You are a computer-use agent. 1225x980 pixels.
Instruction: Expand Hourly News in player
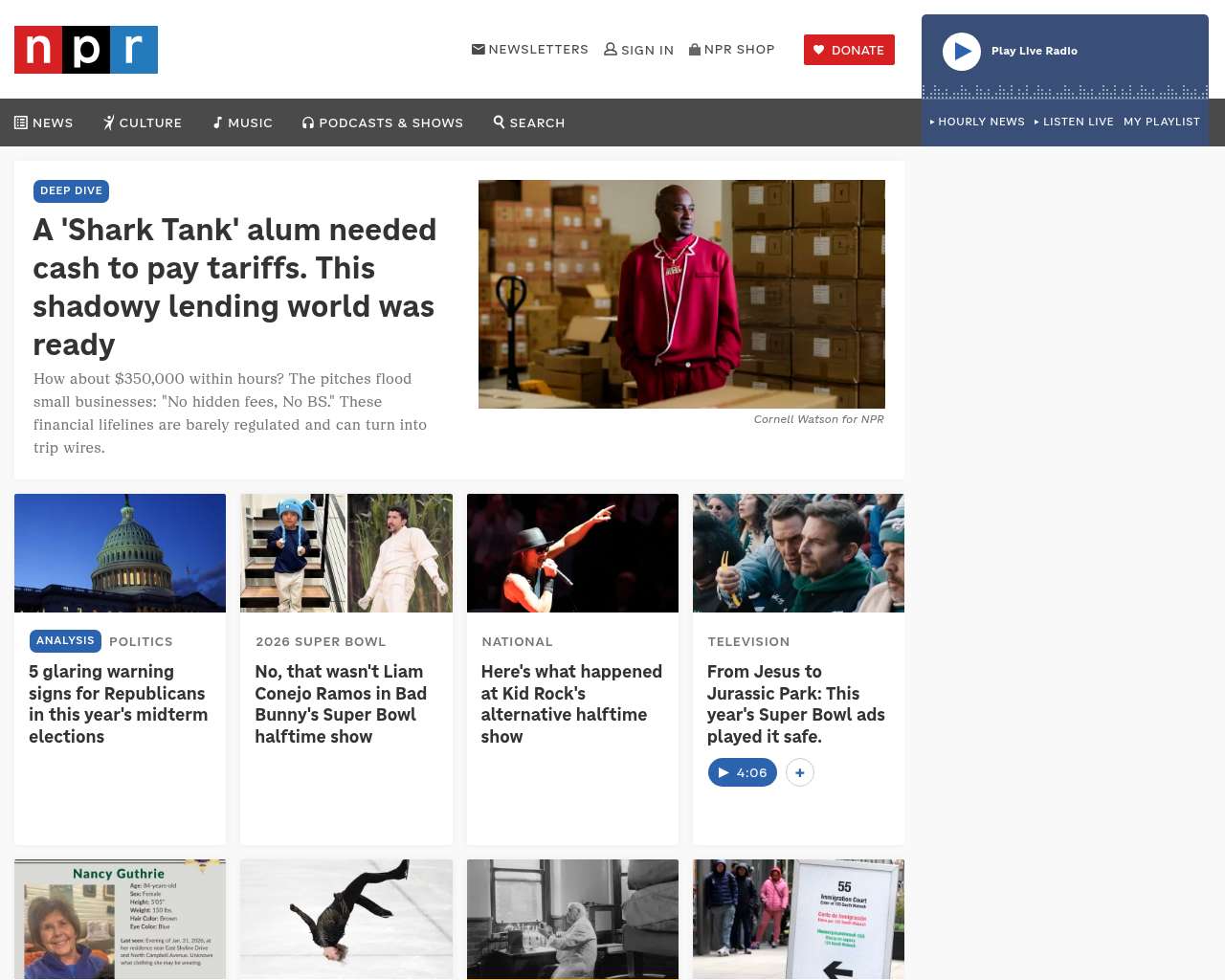(x=977, y=122)
